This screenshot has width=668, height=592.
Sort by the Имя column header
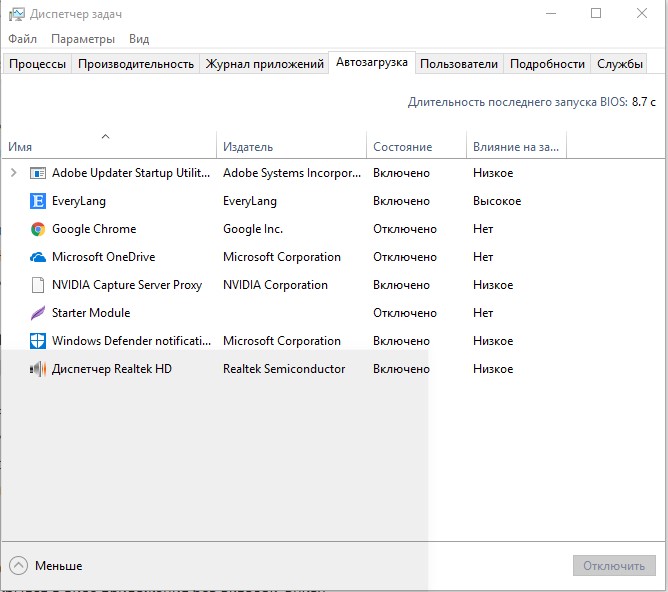coord(20,147)
